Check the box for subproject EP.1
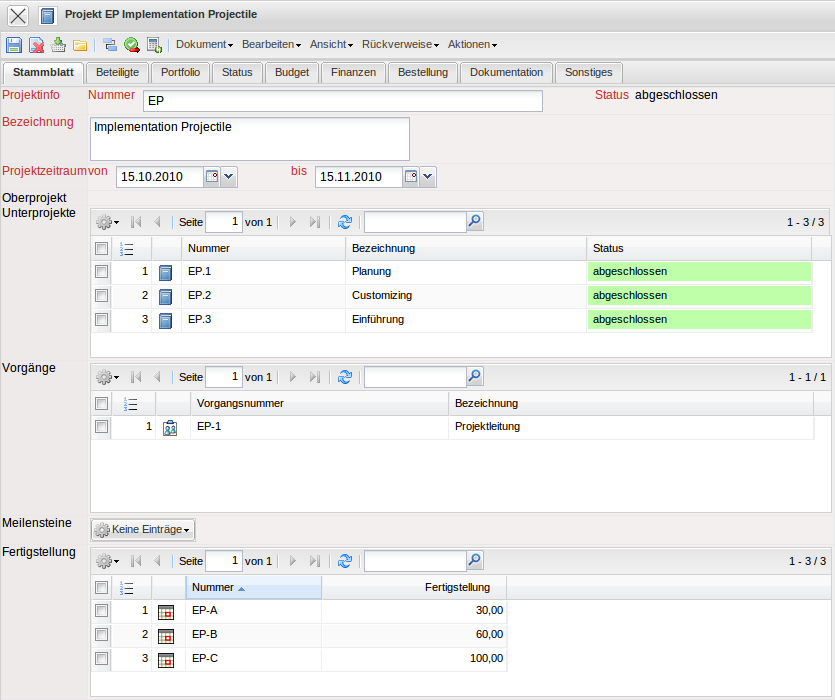The image size is (835, 700). [101, 272]
